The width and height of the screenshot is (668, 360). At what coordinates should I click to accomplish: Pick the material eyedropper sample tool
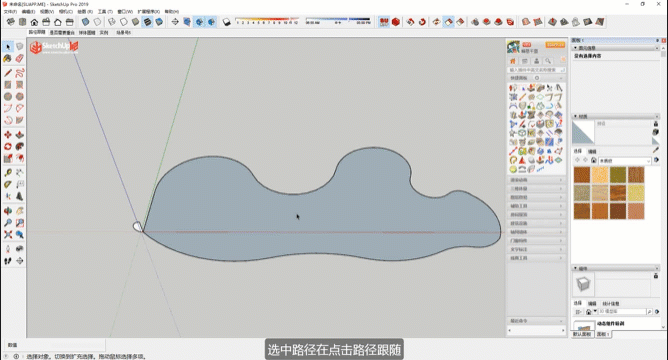click(656, 150)
